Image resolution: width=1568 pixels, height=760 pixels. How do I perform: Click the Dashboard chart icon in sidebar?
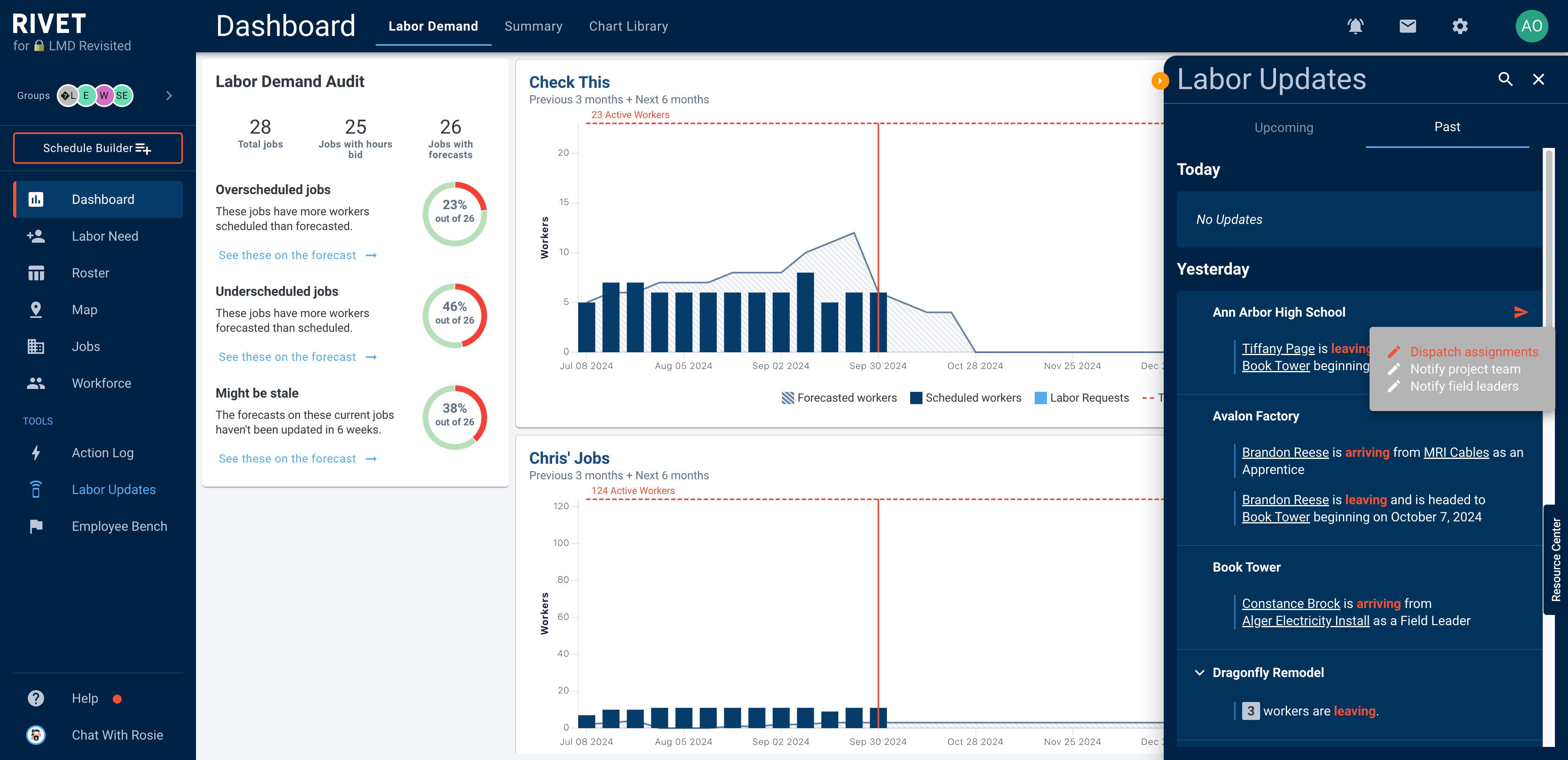click(36, 199)
